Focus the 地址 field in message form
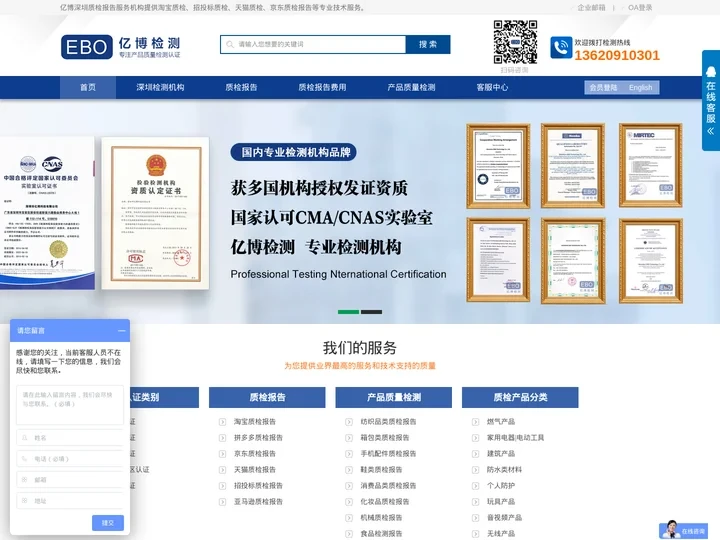The width and height of the screenshot is (720, 540). tap(70, 501)
